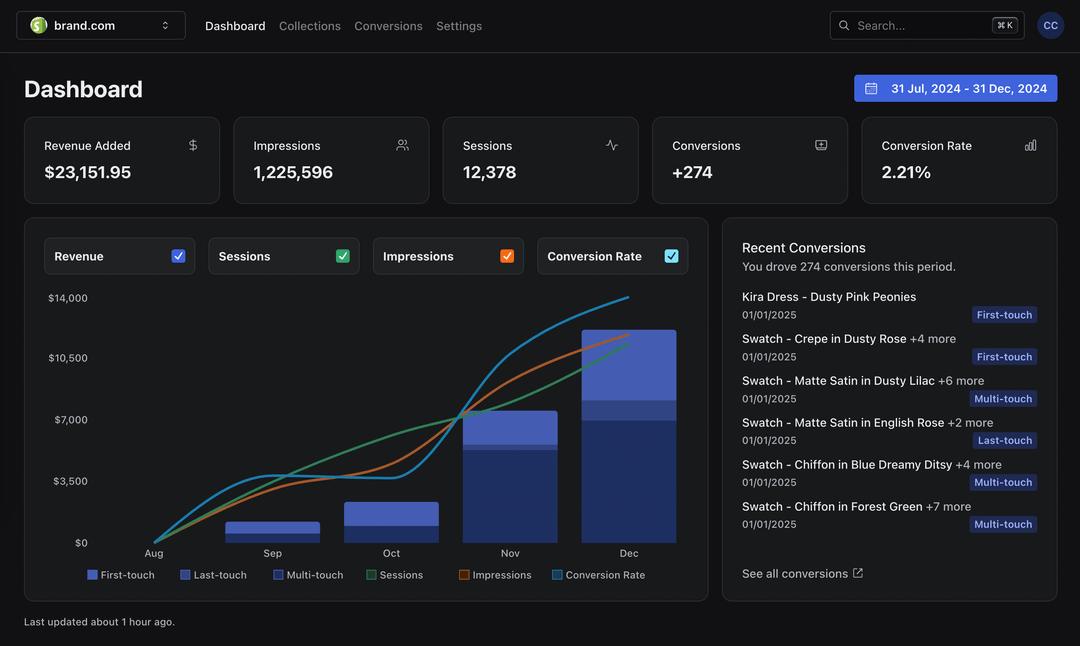
Task: Click the First-touch legend color swatch
Action: pyautogui.click(x=93, y=575)
